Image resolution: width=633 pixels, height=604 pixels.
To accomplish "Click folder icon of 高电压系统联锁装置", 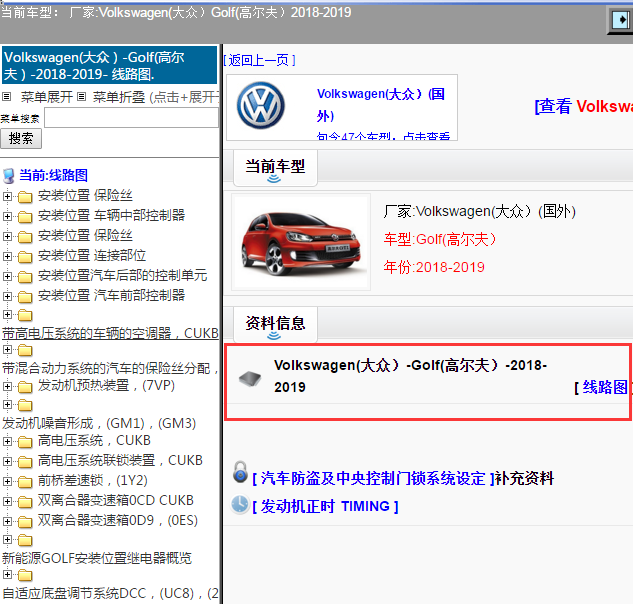I will [25, 462].
